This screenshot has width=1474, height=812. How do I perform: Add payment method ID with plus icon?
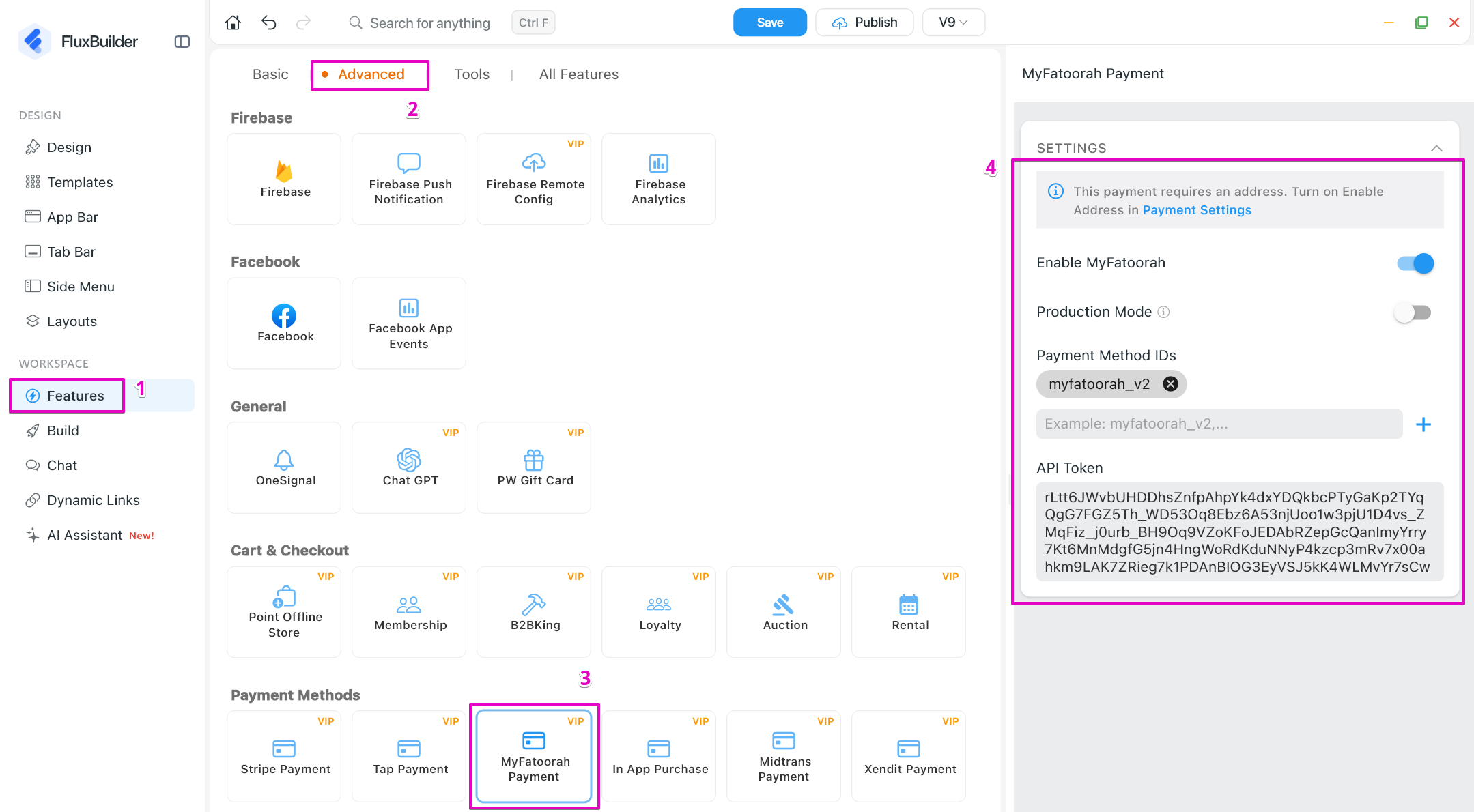point(1423,424)
